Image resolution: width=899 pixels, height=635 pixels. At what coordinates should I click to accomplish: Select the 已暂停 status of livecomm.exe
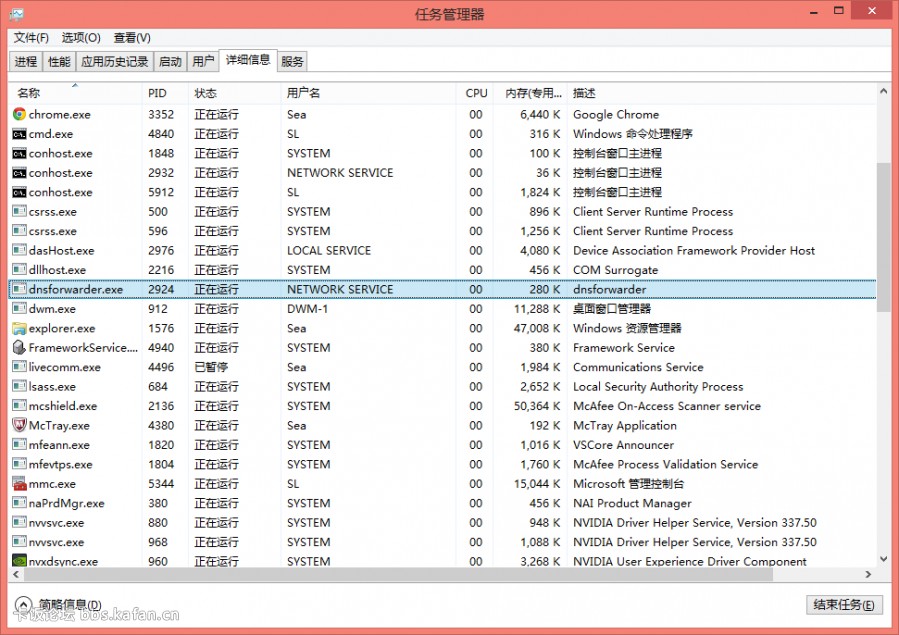[211, 367]
